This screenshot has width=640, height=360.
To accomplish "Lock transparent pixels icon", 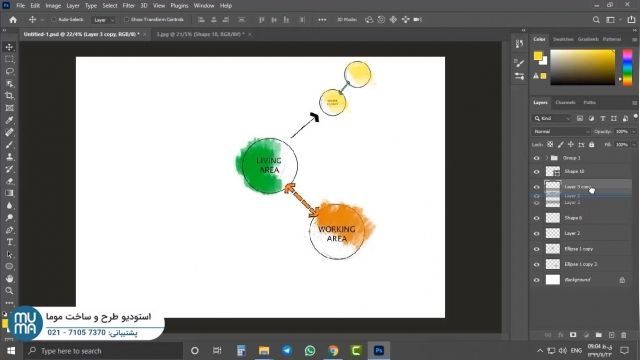I will (550, 144).
